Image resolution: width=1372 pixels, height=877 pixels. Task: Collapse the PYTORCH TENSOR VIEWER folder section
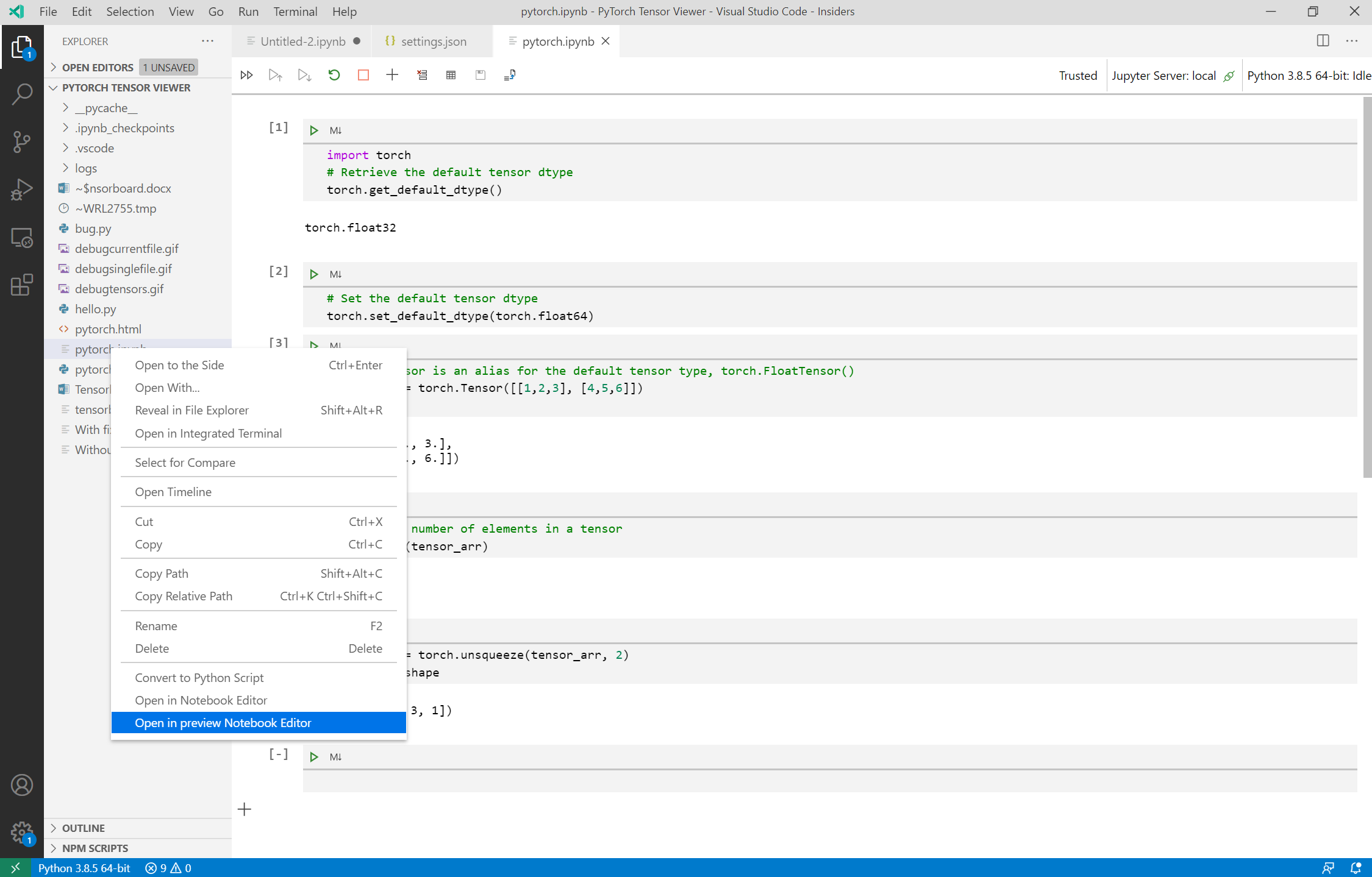(x=126, y=88)
